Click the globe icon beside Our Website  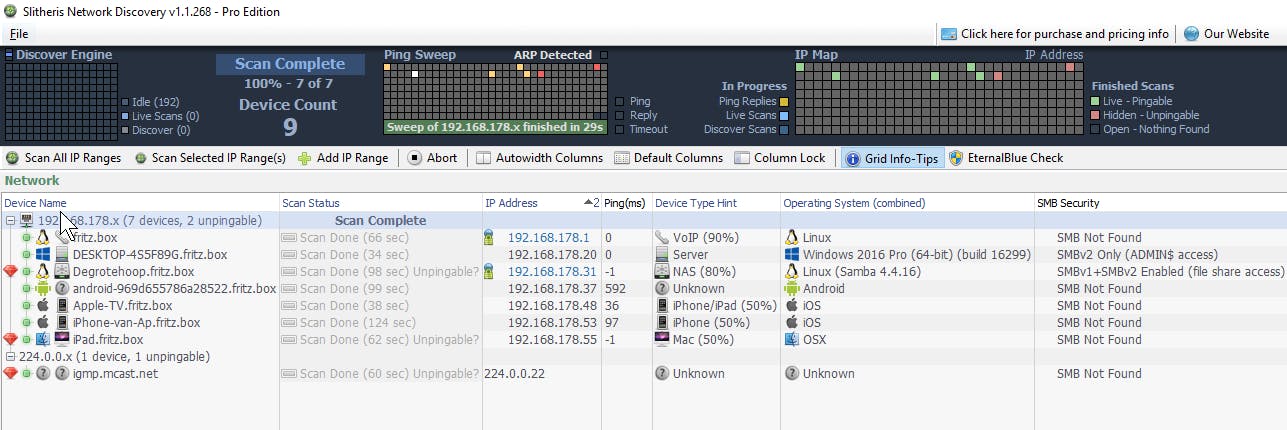pos(1191,34)
